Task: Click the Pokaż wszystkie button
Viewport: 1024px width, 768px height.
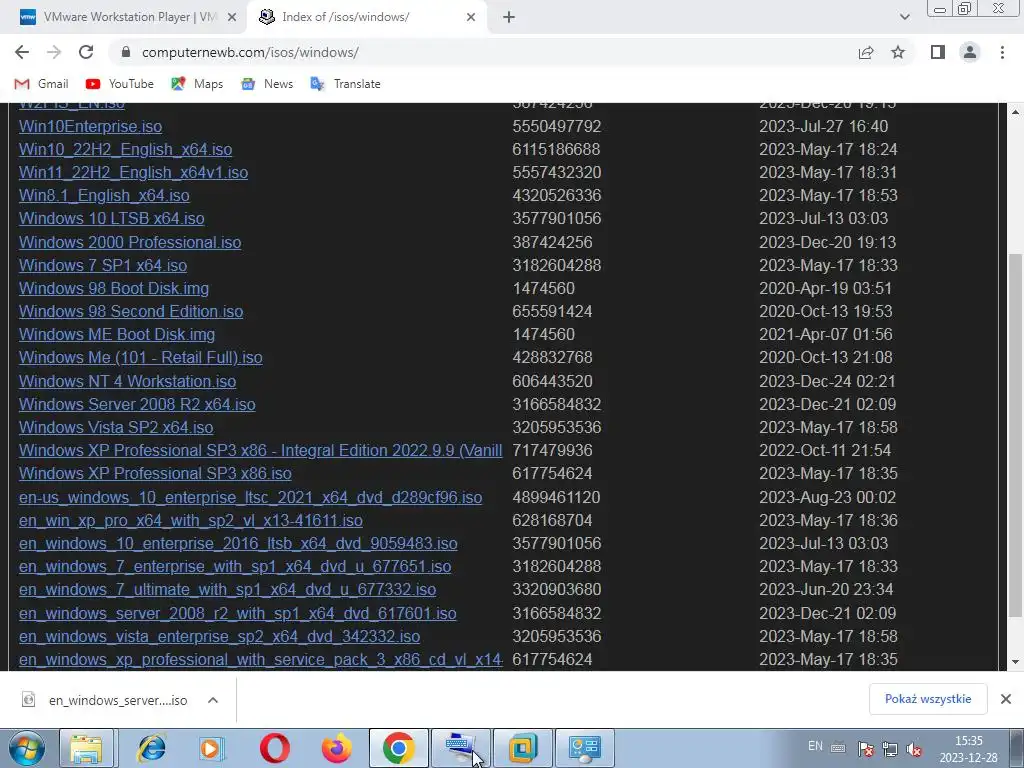Action: [928, 699]
